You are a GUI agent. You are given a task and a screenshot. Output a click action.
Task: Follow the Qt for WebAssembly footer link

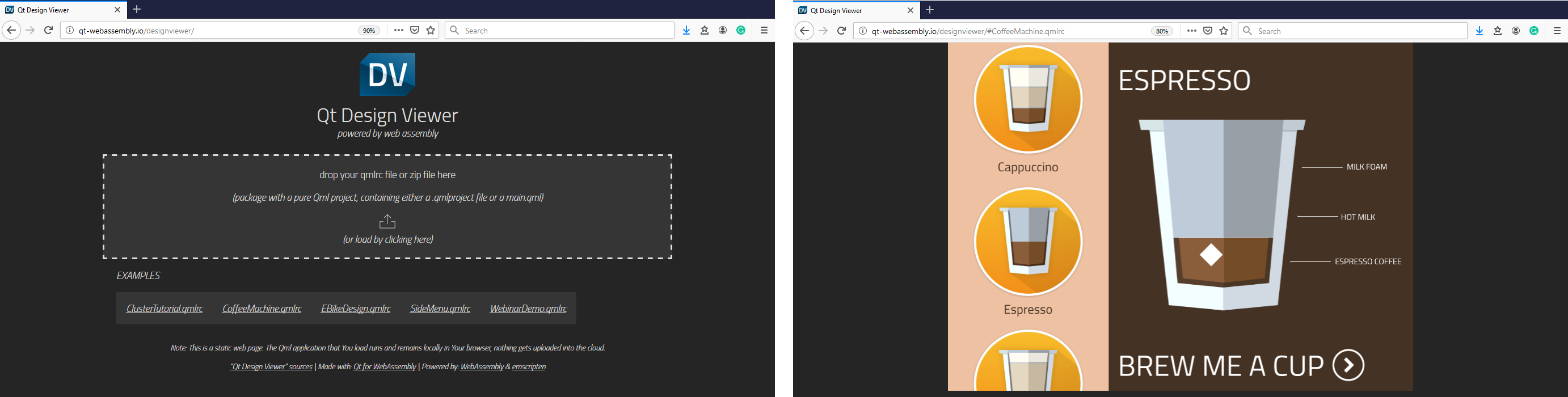(x=384, y=366)
